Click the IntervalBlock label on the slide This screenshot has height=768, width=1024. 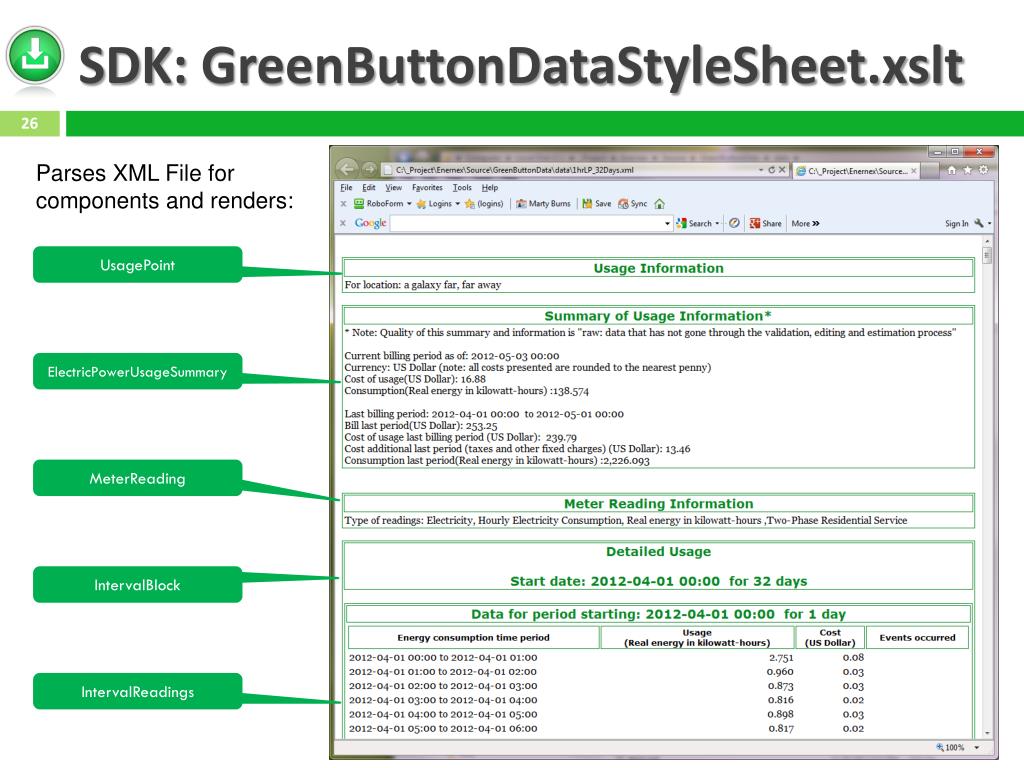point(137,585)
